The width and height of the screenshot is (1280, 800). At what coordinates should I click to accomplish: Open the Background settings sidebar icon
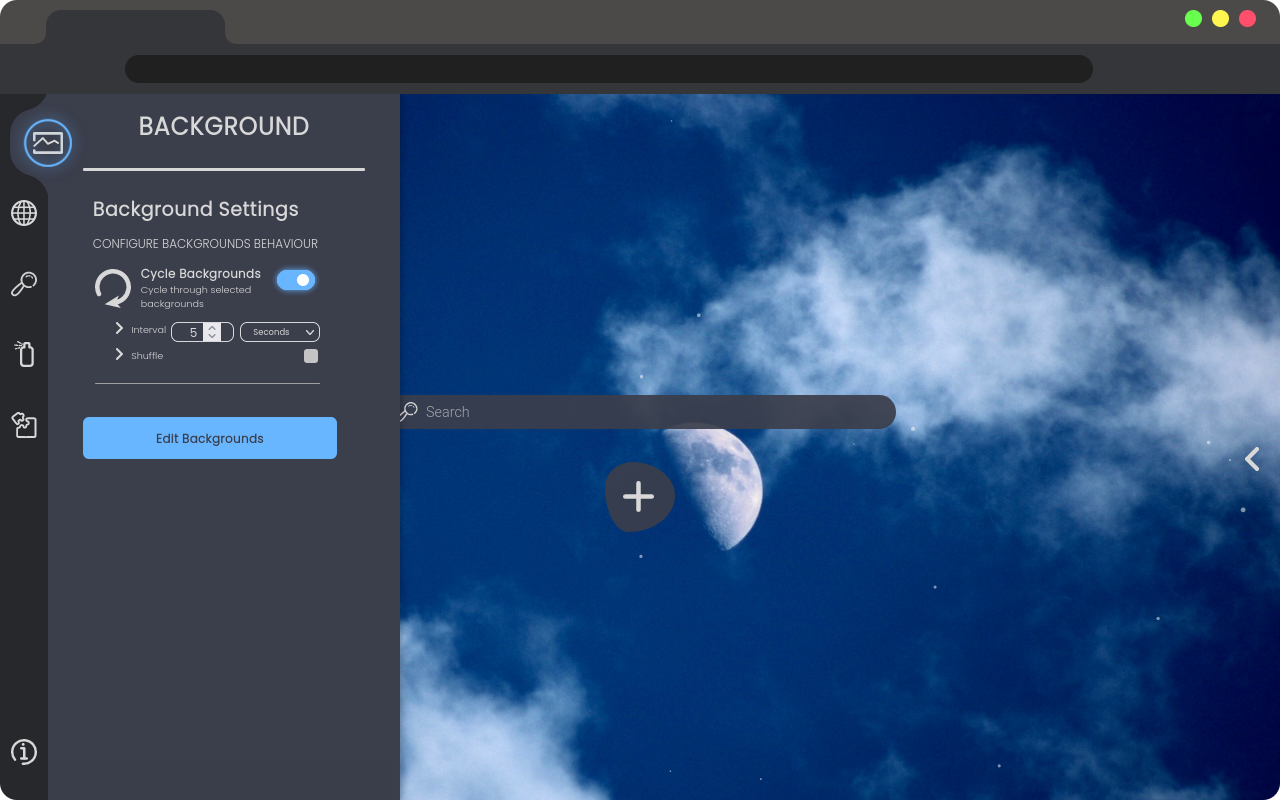47,143
